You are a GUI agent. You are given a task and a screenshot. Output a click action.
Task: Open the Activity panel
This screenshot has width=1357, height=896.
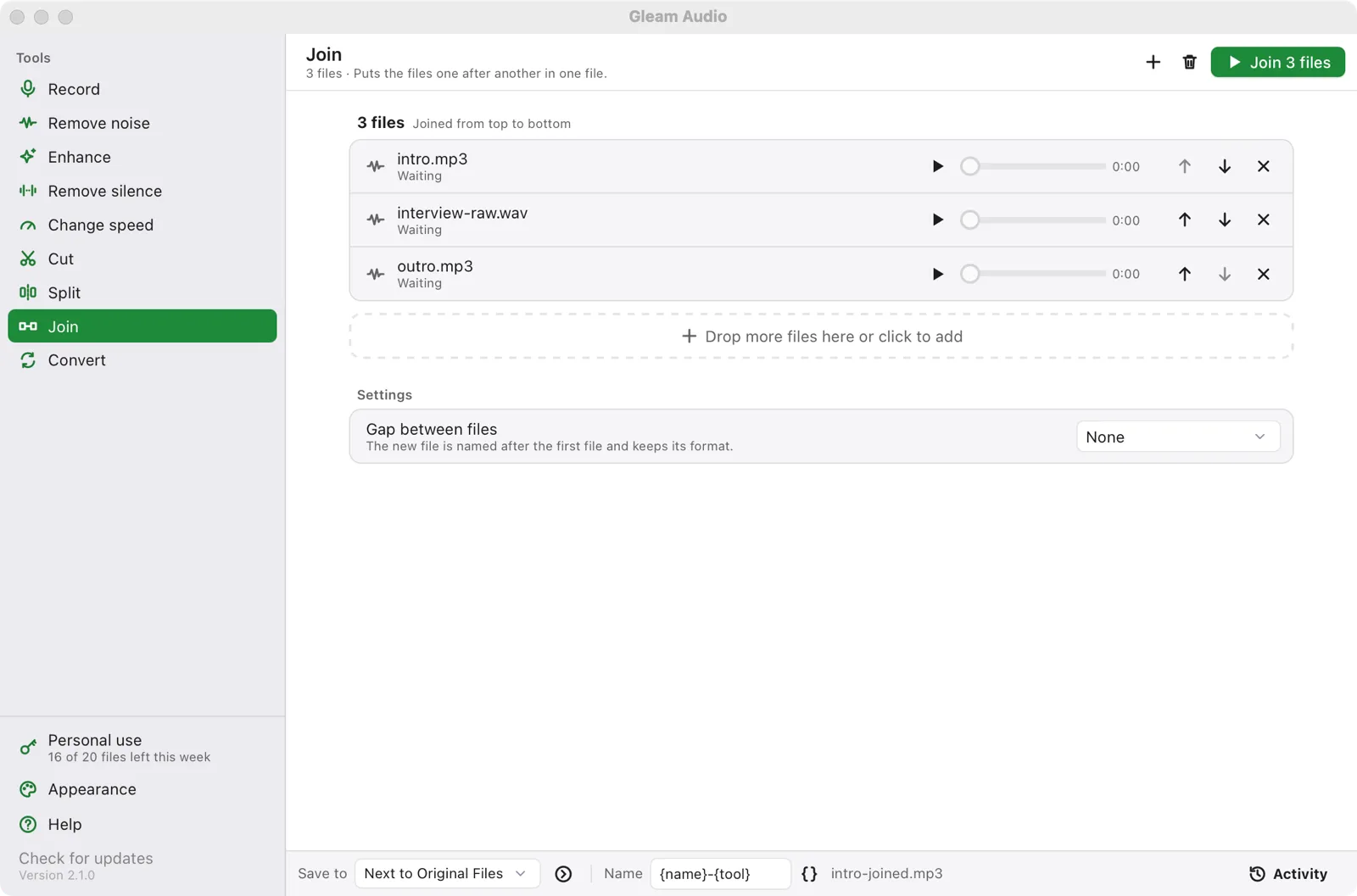pyautogui.click(x=1287, y=874)
